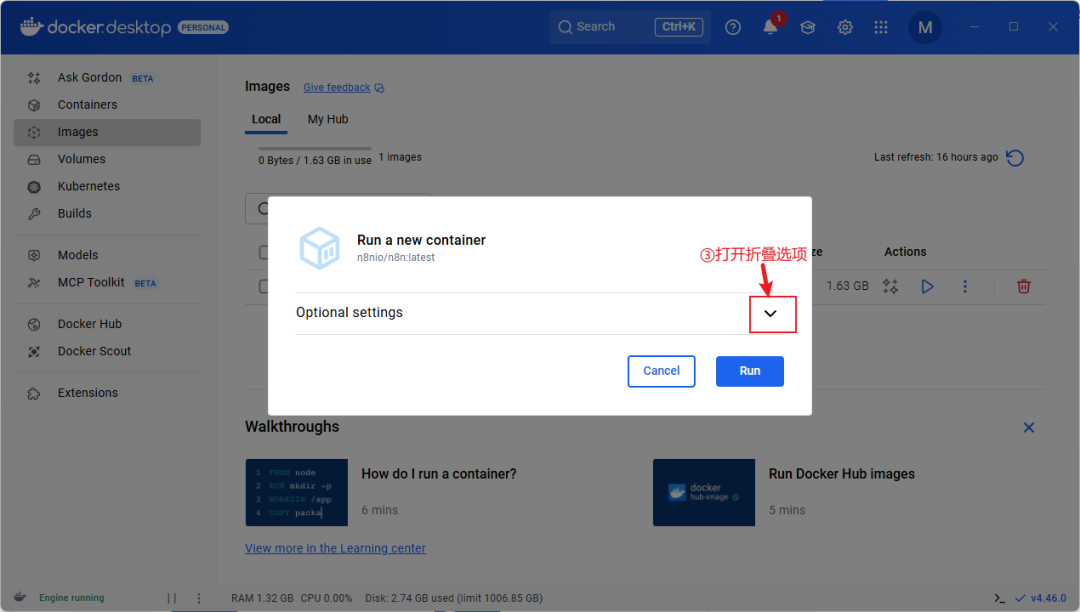
Task: Click the M user avatar
Action: point(925,28)
